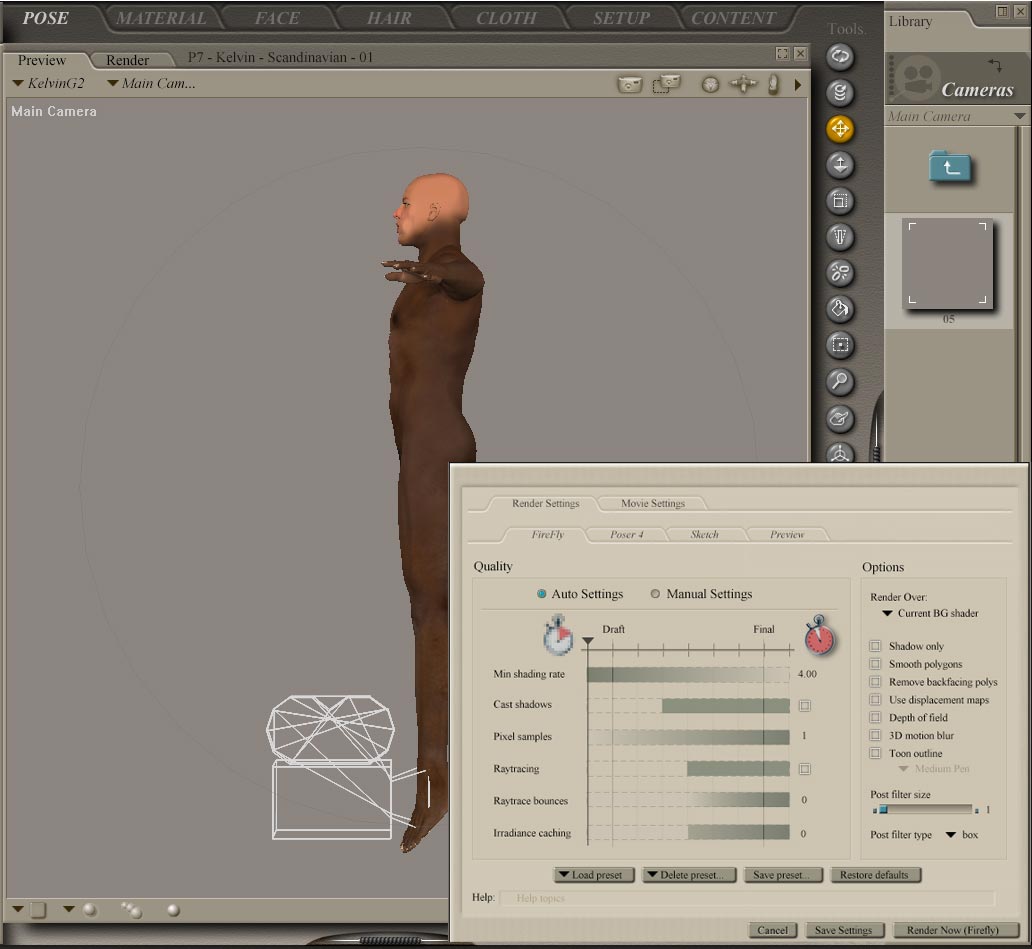Click the camera Render icon in preview
Screen dimensions: 1032x949
click(x=629, y=85)
